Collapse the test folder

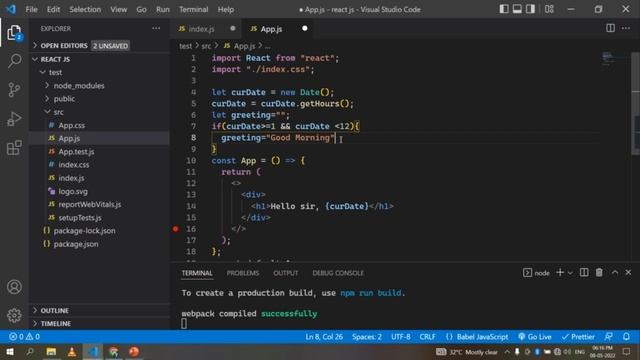click(x=99, y=72)
